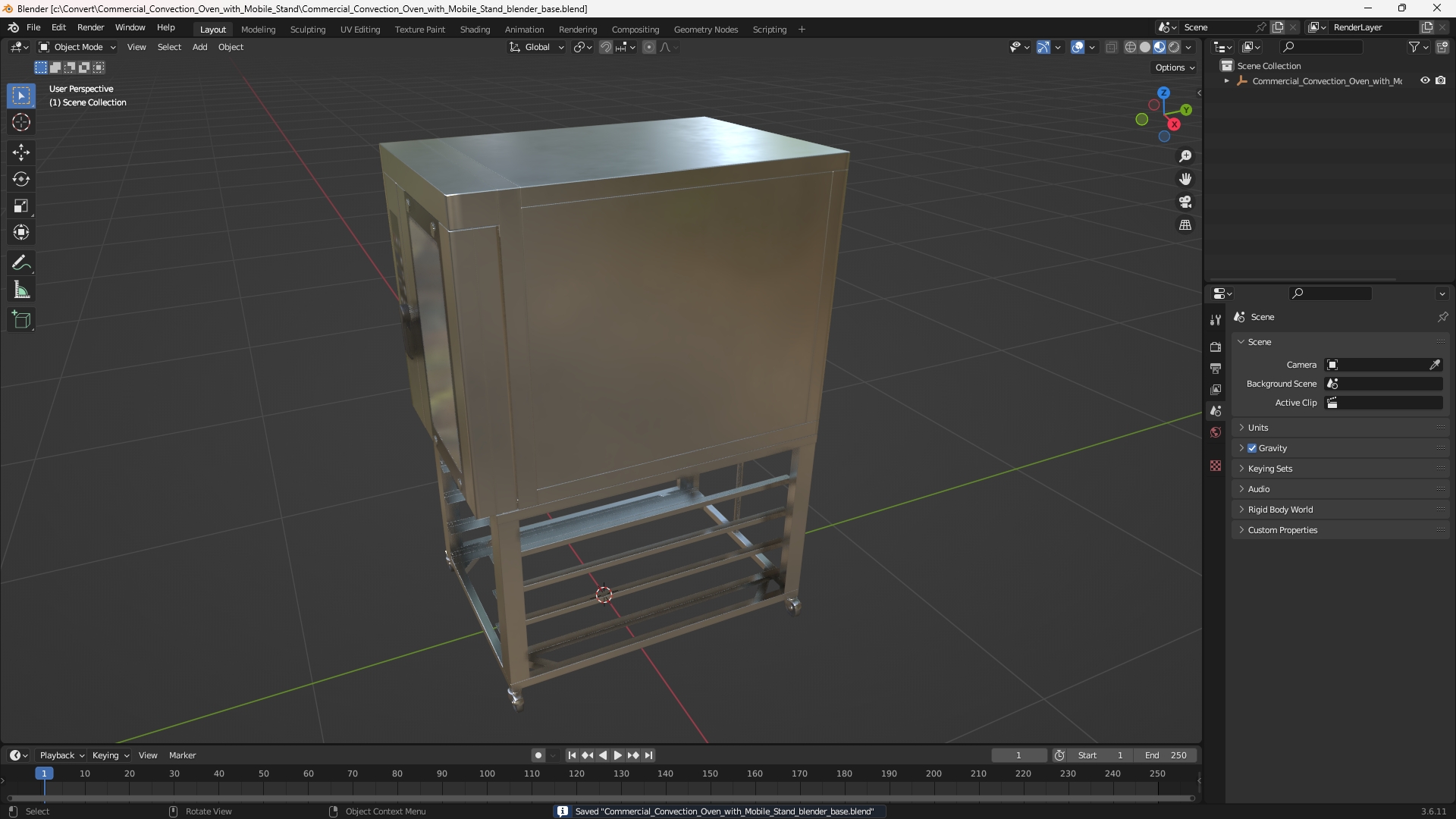
Task: Switch to the Shading workspace tab
Action: pos(475,30)
